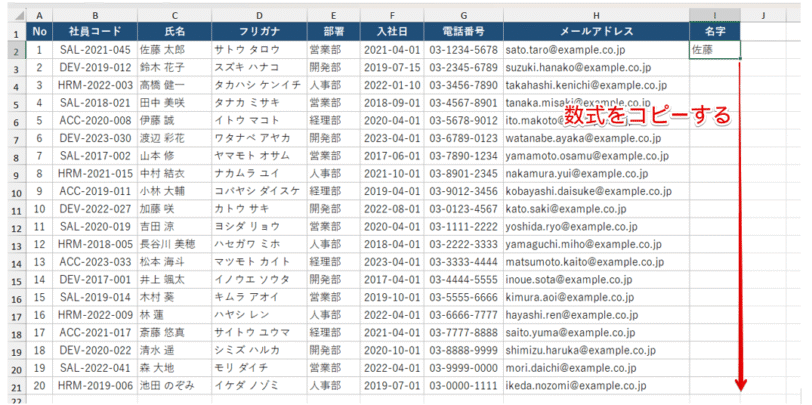This screenshot has height=405, width=812.
Task: Click the 入社日 header cell
Action: pos(392,32)
